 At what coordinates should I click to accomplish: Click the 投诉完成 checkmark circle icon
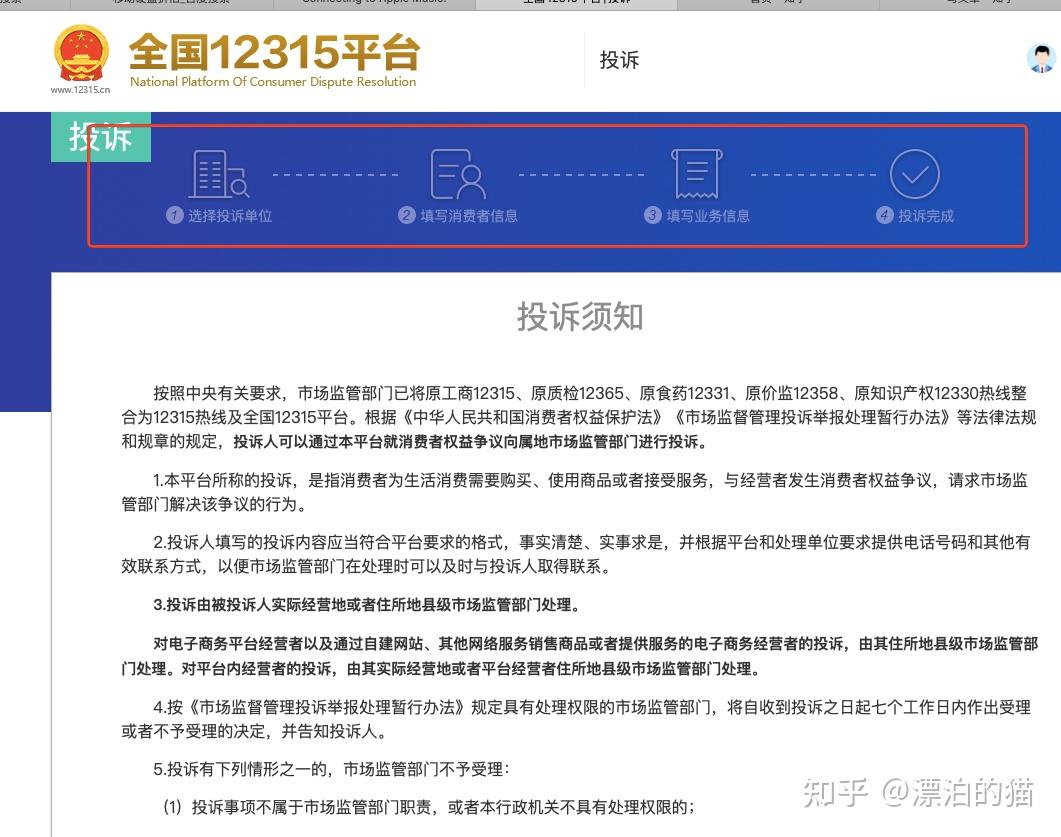[914, 174]
